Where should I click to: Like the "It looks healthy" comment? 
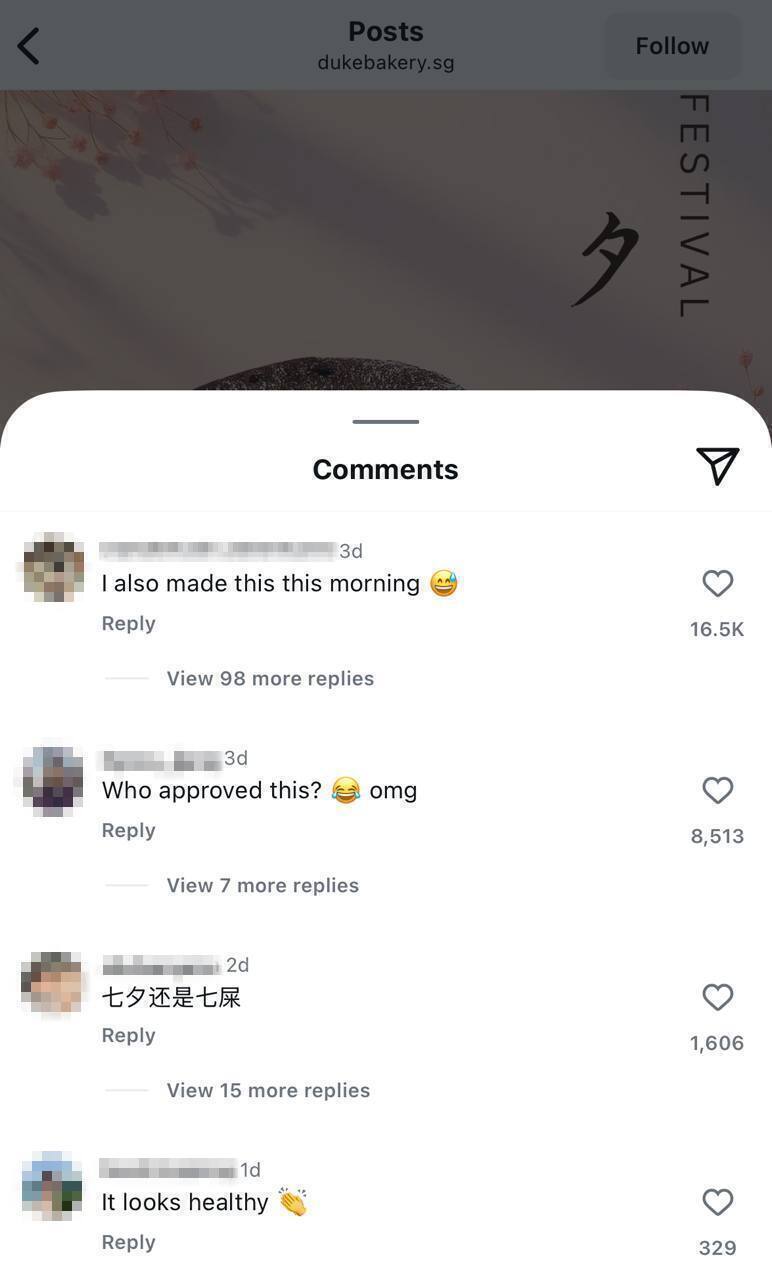coord(717,1202)
